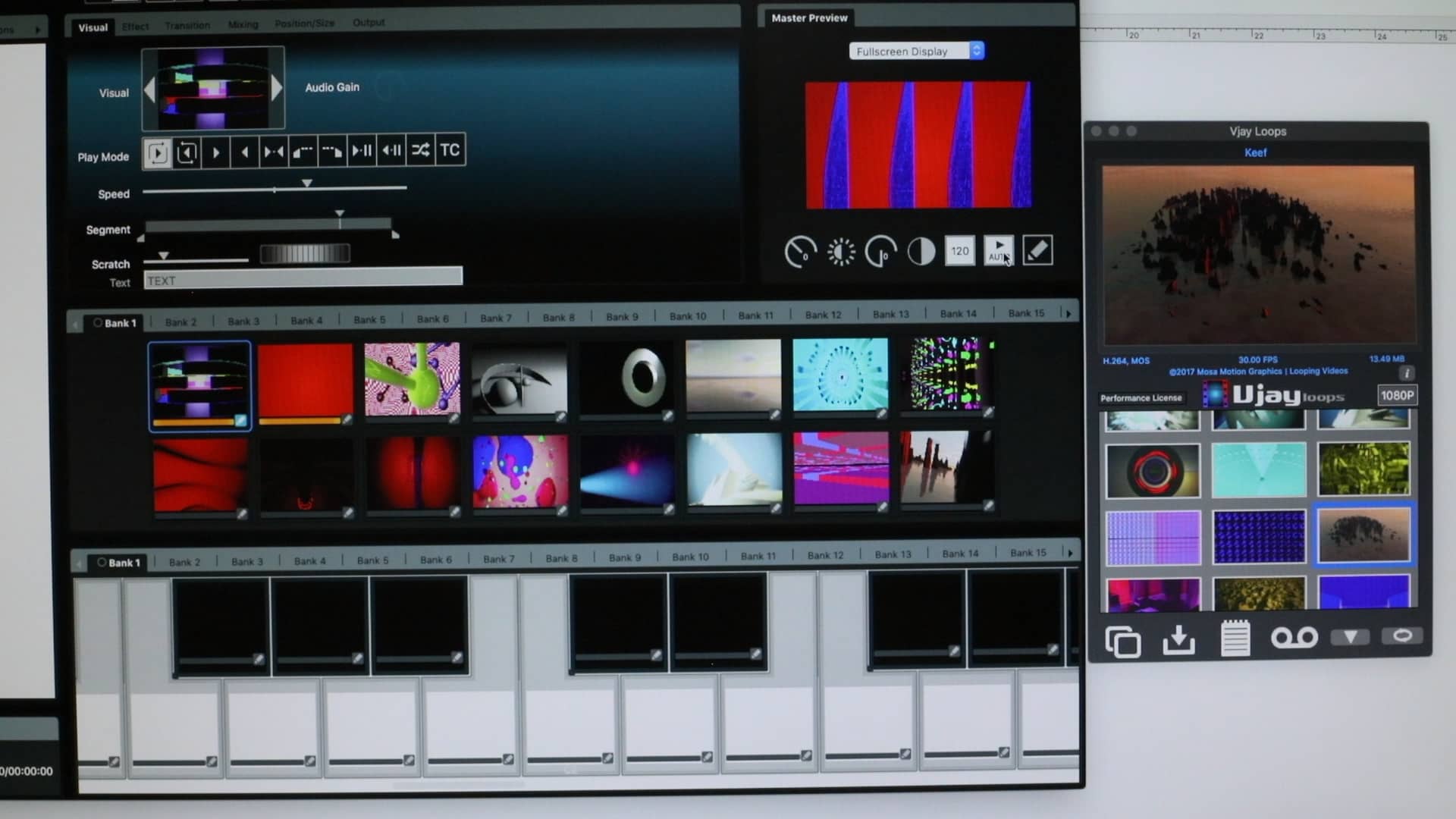The height and width of the screenshot is (819, 1456).
Task: Click the 120 BPM value button
Action: (x=959, y=250)
